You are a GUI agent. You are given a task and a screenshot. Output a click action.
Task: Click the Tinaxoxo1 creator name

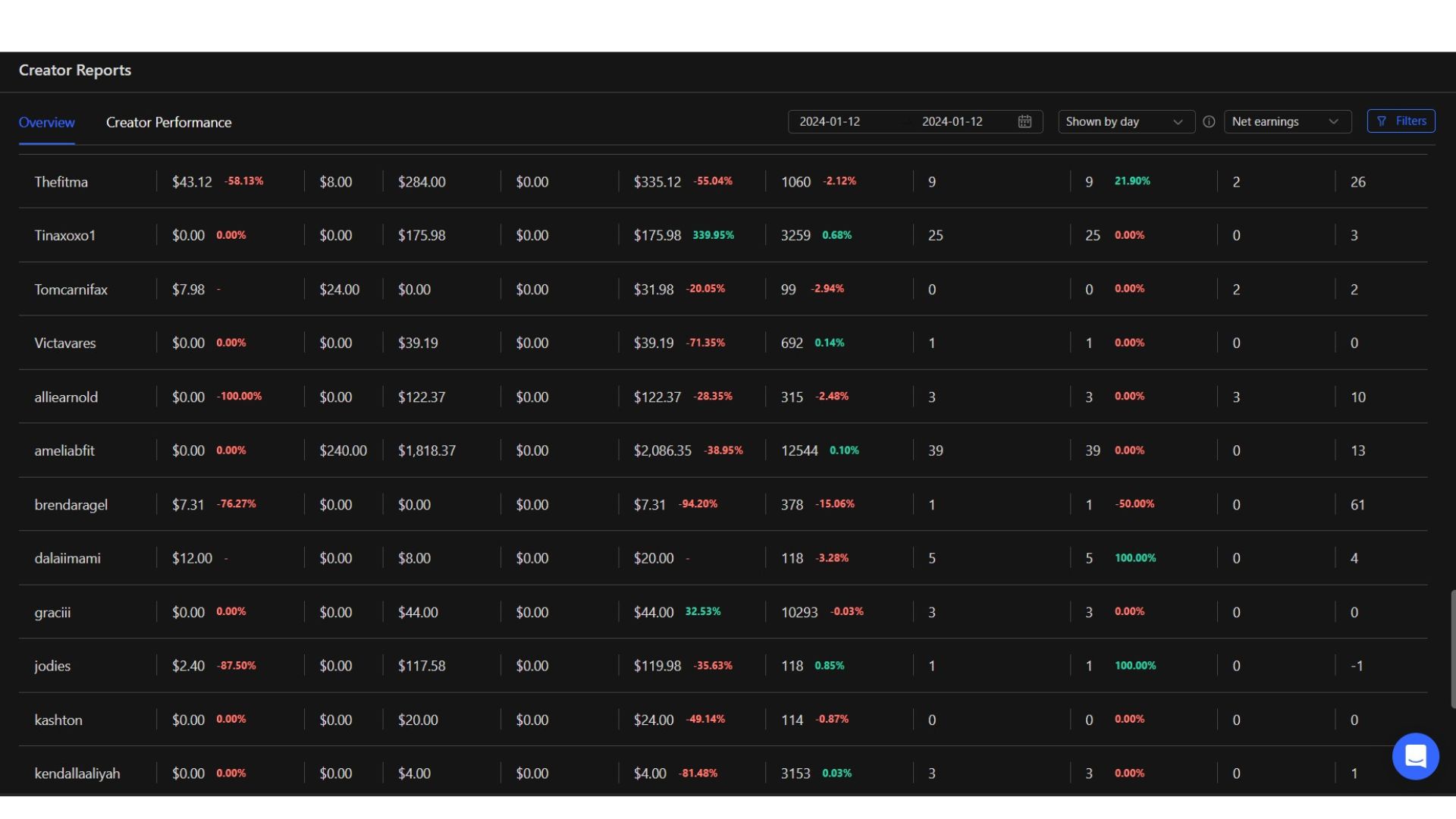coord(65,235)
